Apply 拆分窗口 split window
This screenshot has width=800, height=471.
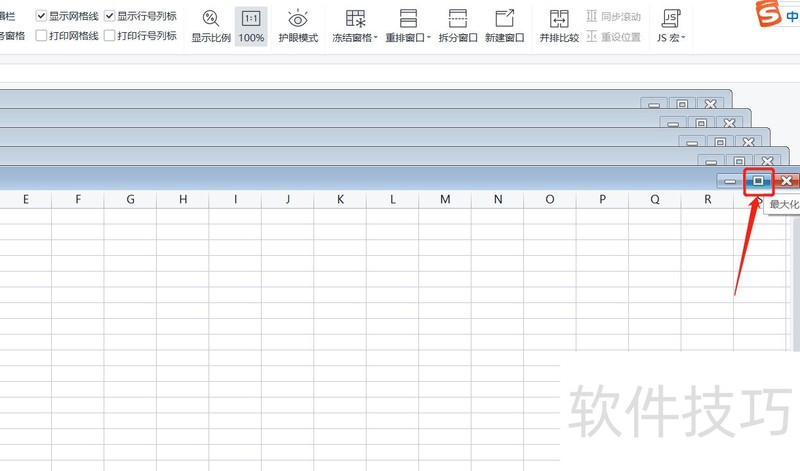point(458,27)
